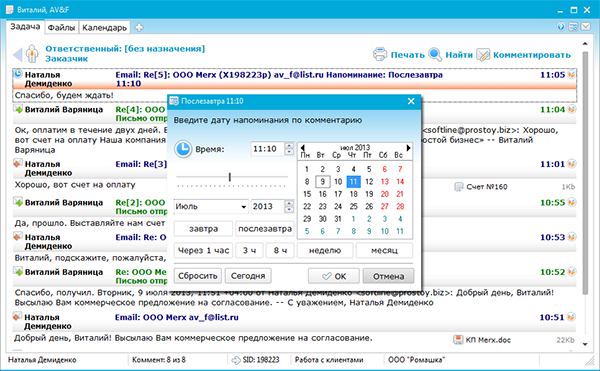Click the year field showing 2013
600x371 pixels.
tap(268, 207)
